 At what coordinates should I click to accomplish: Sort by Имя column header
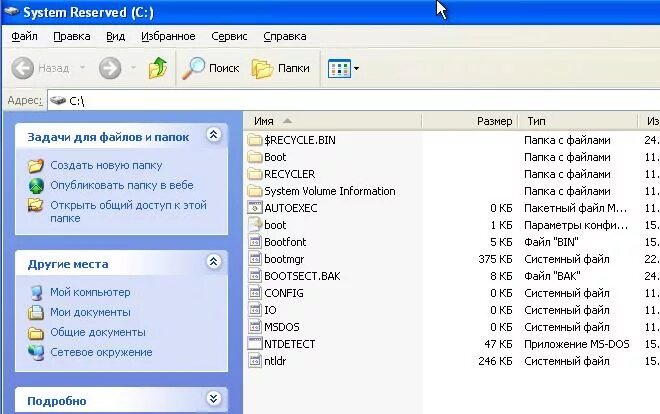[x=333, y=121]
